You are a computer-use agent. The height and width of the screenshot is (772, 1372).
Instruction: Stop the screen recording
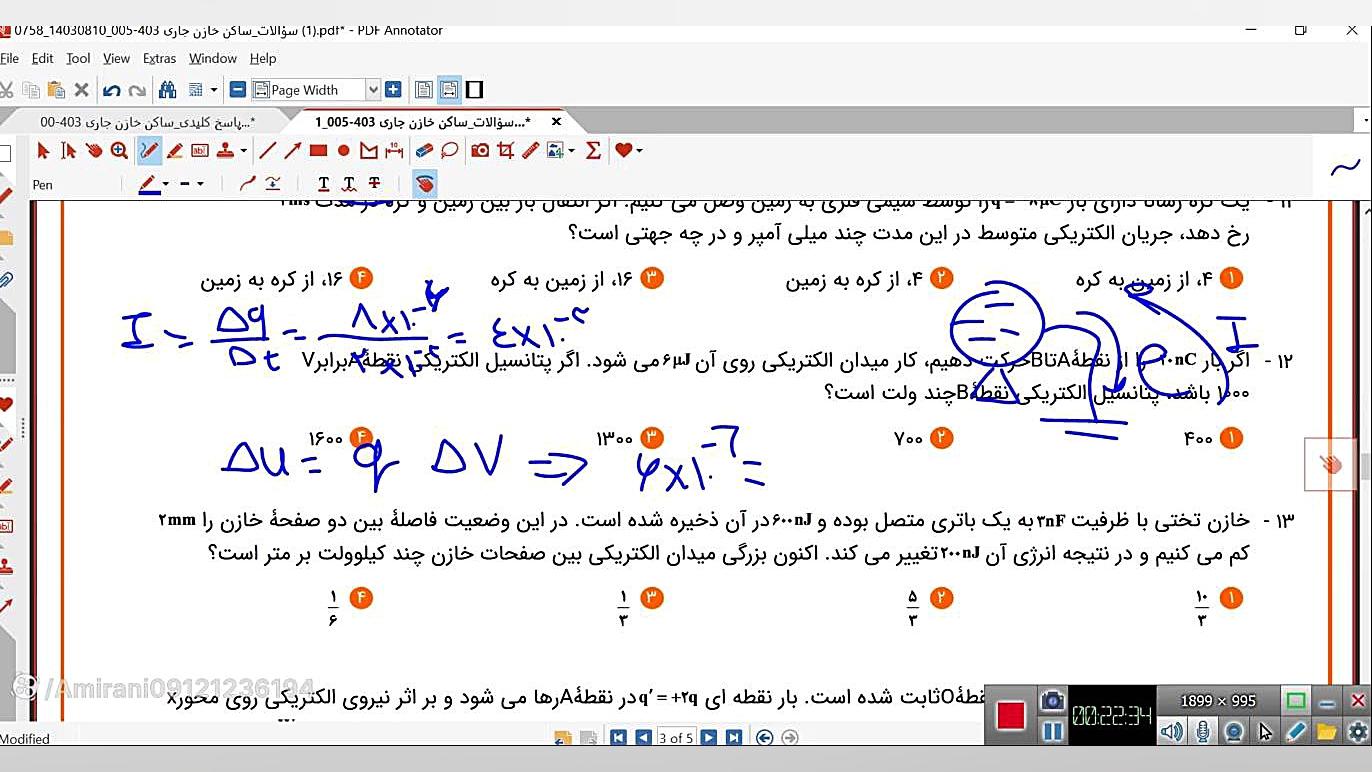pos(1011,715)
